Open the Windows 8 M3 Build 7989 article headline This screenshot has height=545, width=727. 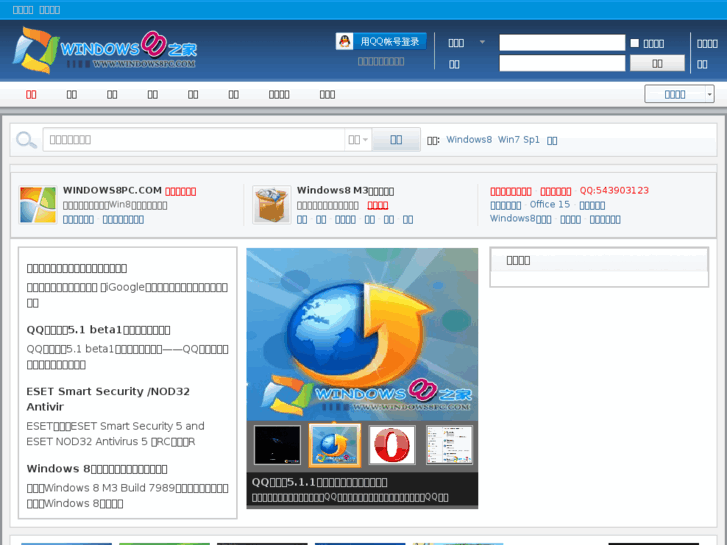coord(97,469)
